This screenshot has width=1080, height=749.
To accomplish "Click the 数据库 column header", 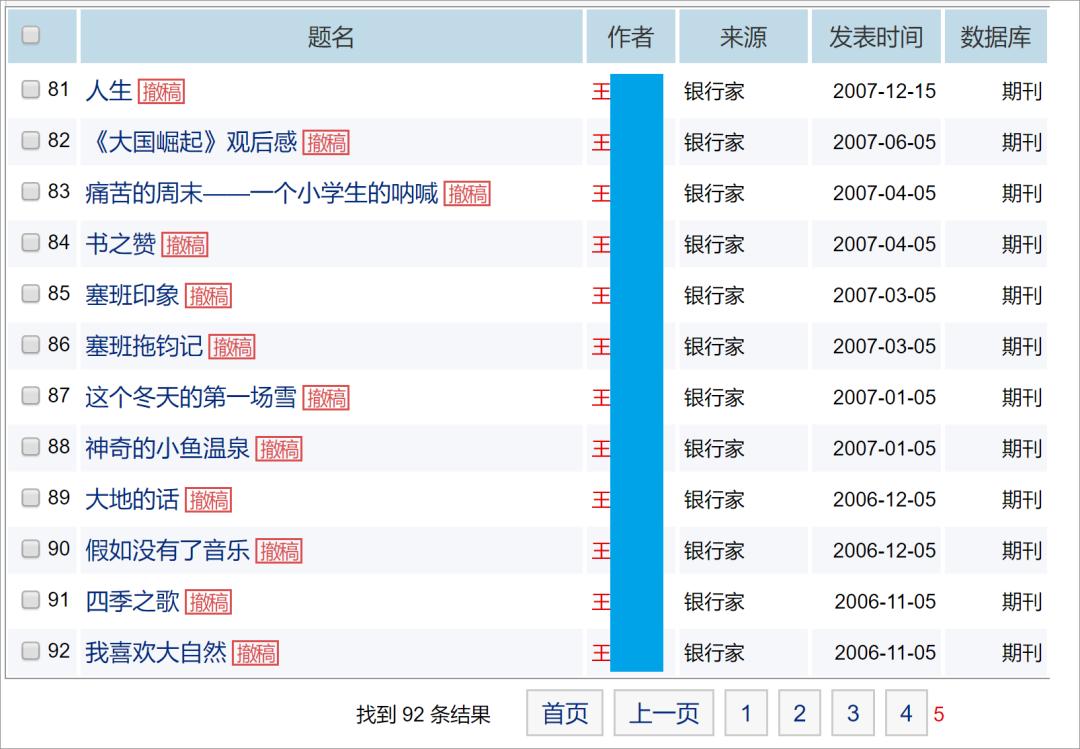I will [x=995, y=37].
